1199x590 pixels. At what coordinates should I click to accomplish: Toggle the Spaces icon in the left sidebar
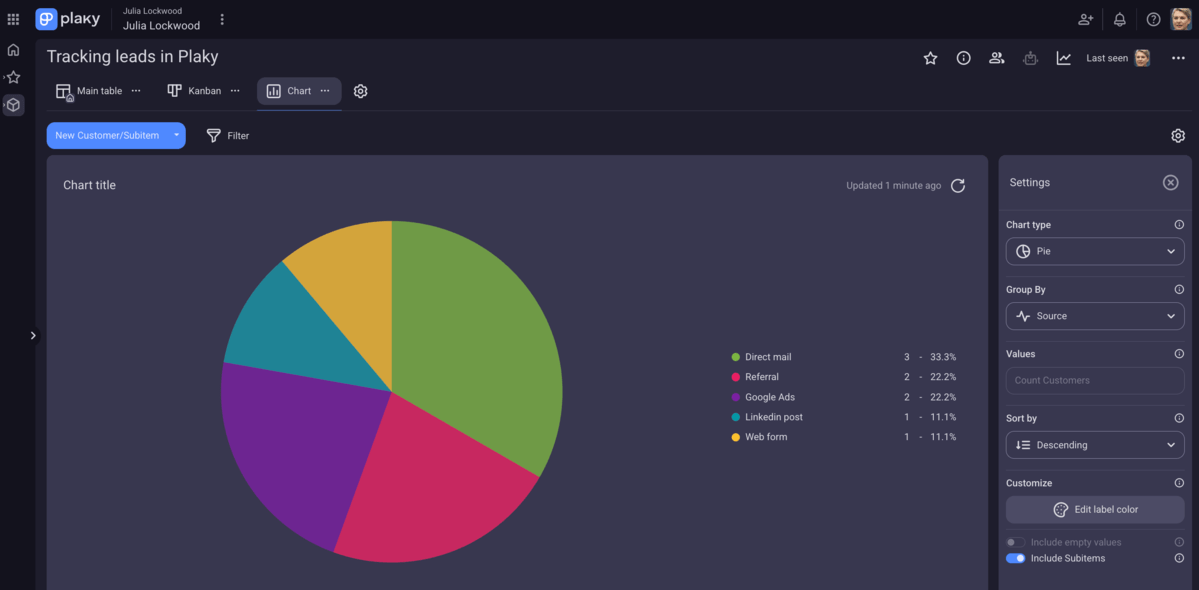13,104
